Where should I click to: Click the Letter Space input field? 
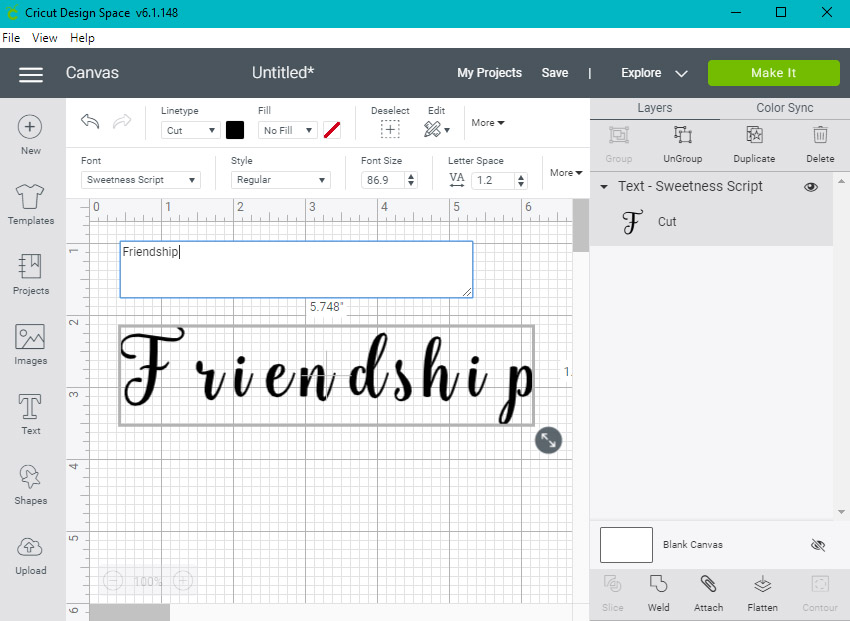coord(493,180)
